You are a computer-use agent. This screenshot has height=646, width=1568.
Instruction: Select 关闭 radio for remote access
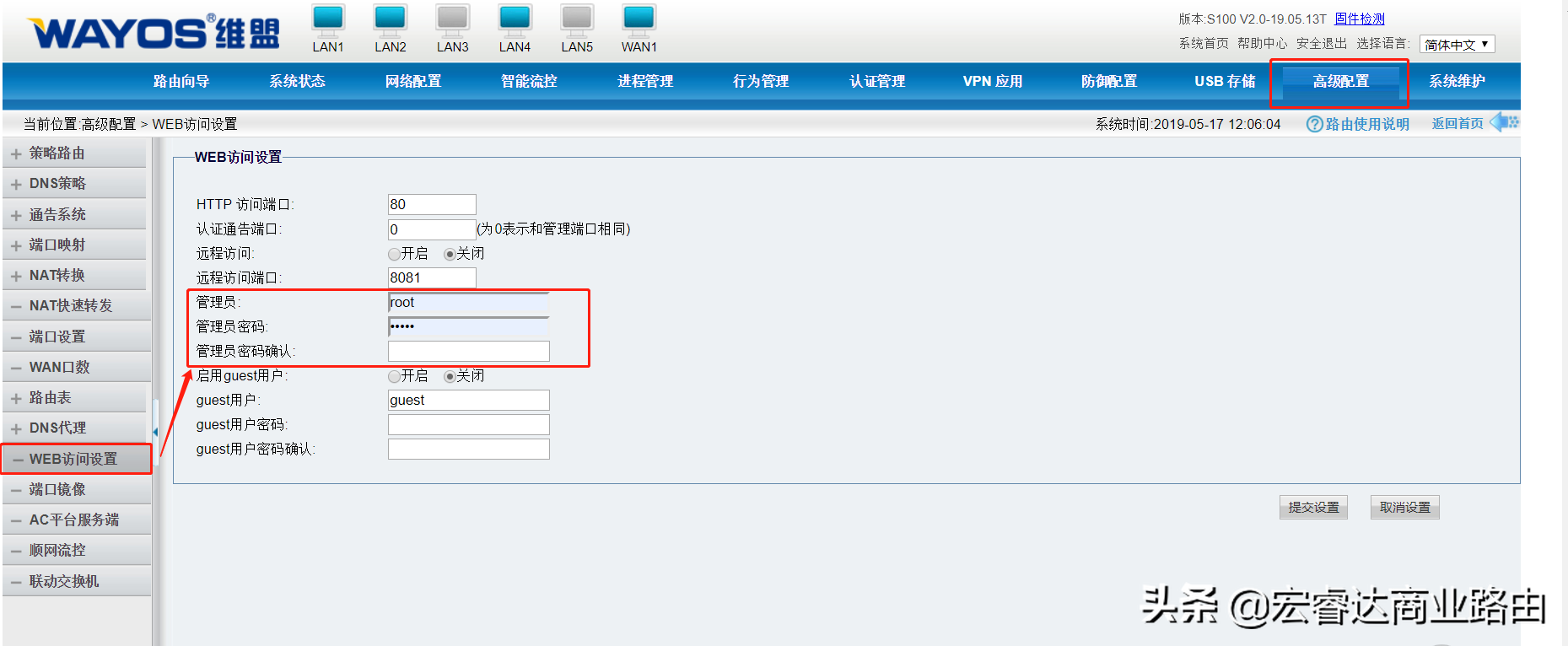point(450,254)
